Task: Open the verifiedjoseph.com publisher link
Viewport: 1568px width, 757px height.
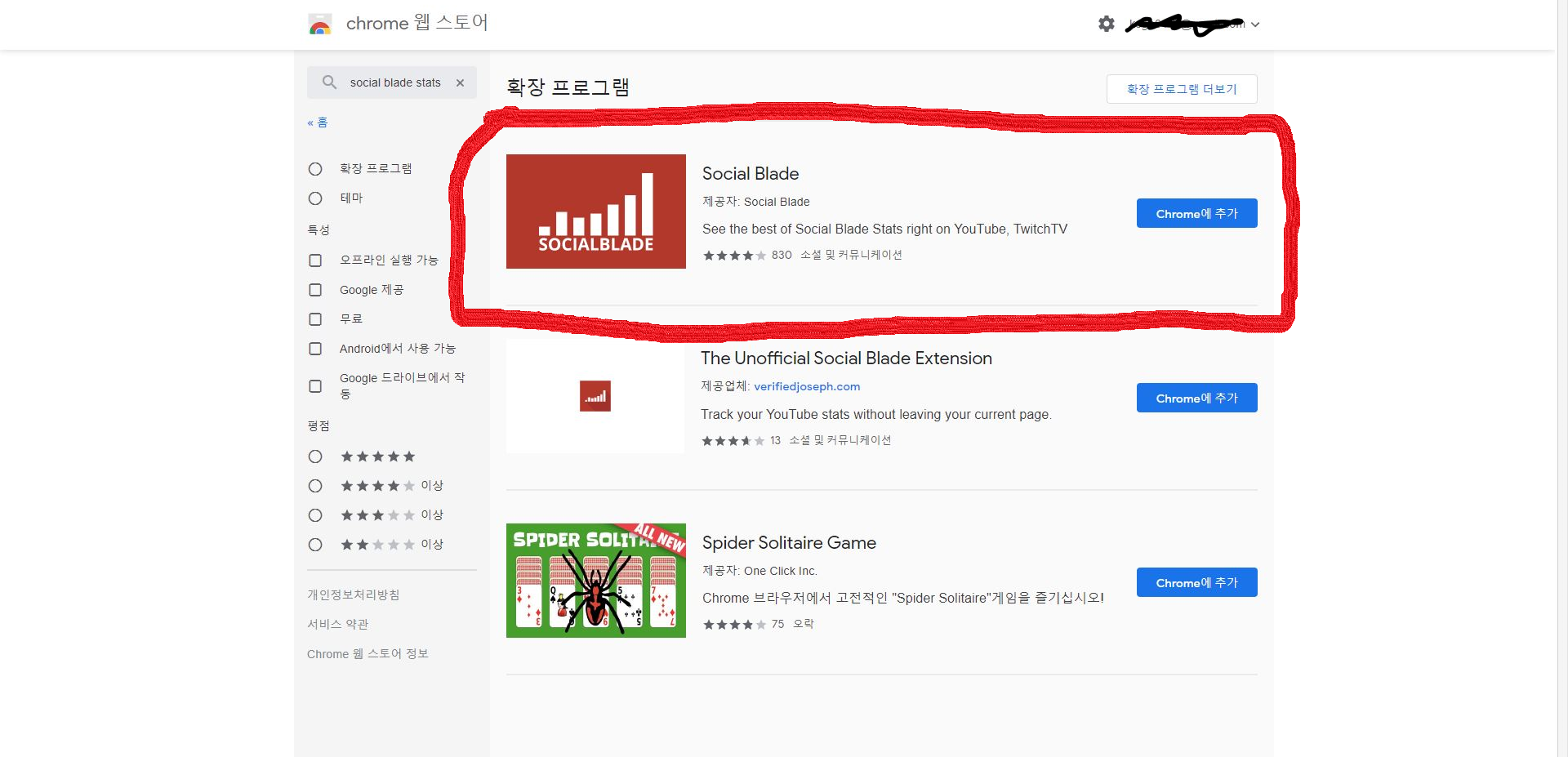Action: pos(807,386)
